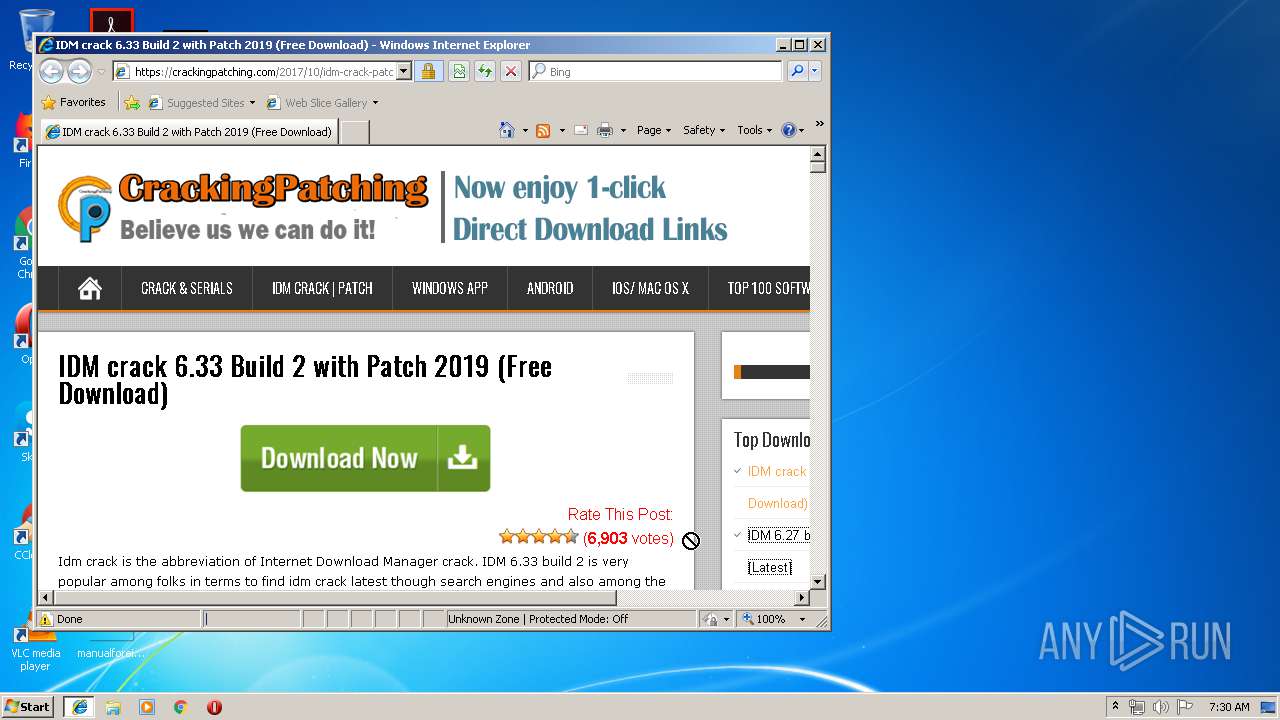Image resolution: width=1280 pixels, height=720 pixels.
Task: Go forward with the browser Forward arrow
Action: (79, 71)
